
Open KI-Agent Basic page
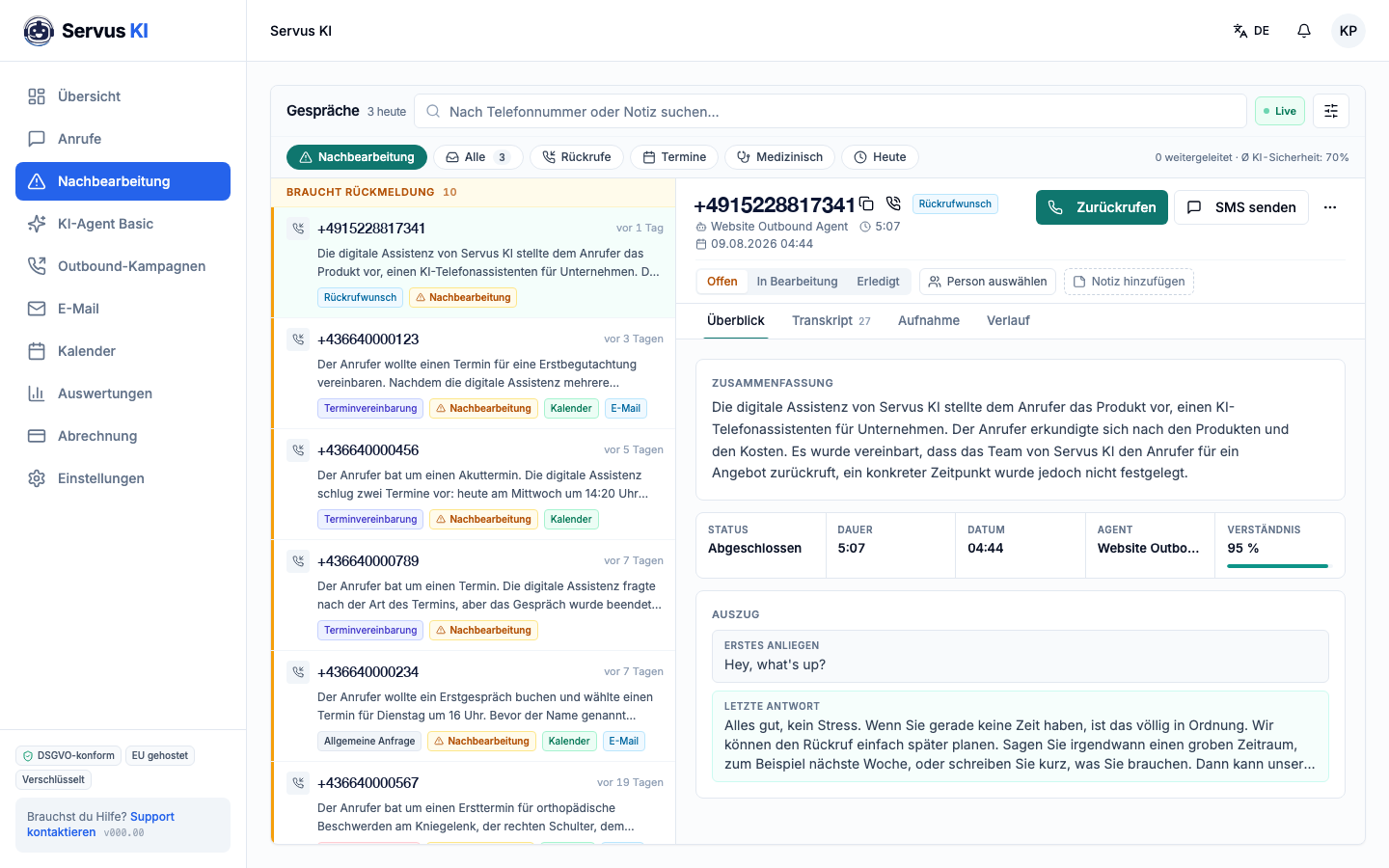coord(123,224)
